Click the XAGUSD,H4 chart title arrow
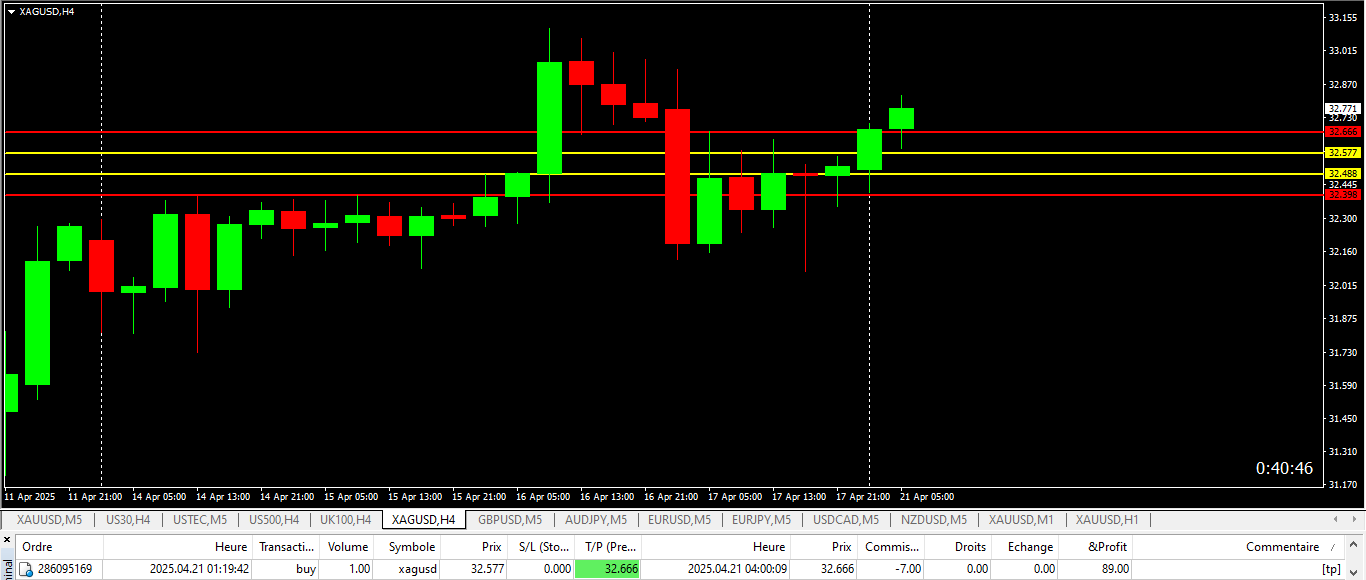The image size is (1366, 580). [11, 11]
